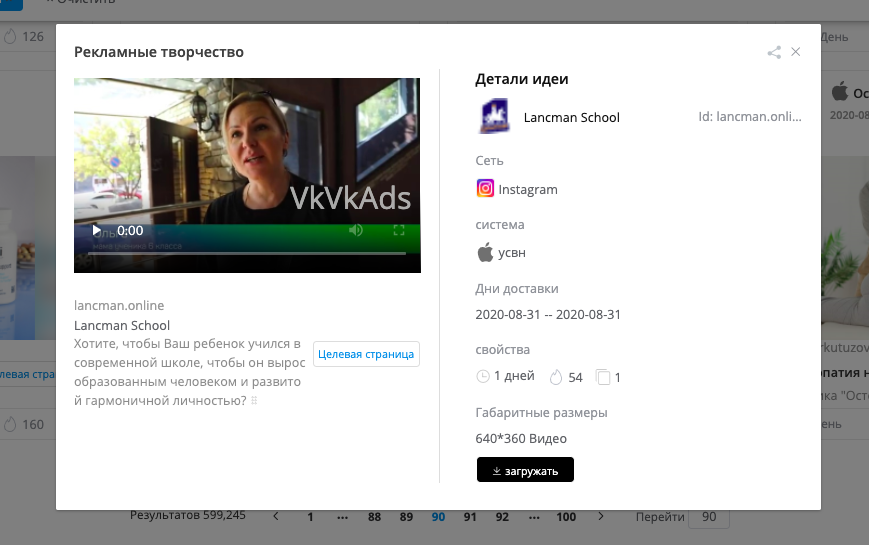Select page 89 in pagination
This screenshot has width=869, height=545.
pyautogui.click(x=406, y=517)
